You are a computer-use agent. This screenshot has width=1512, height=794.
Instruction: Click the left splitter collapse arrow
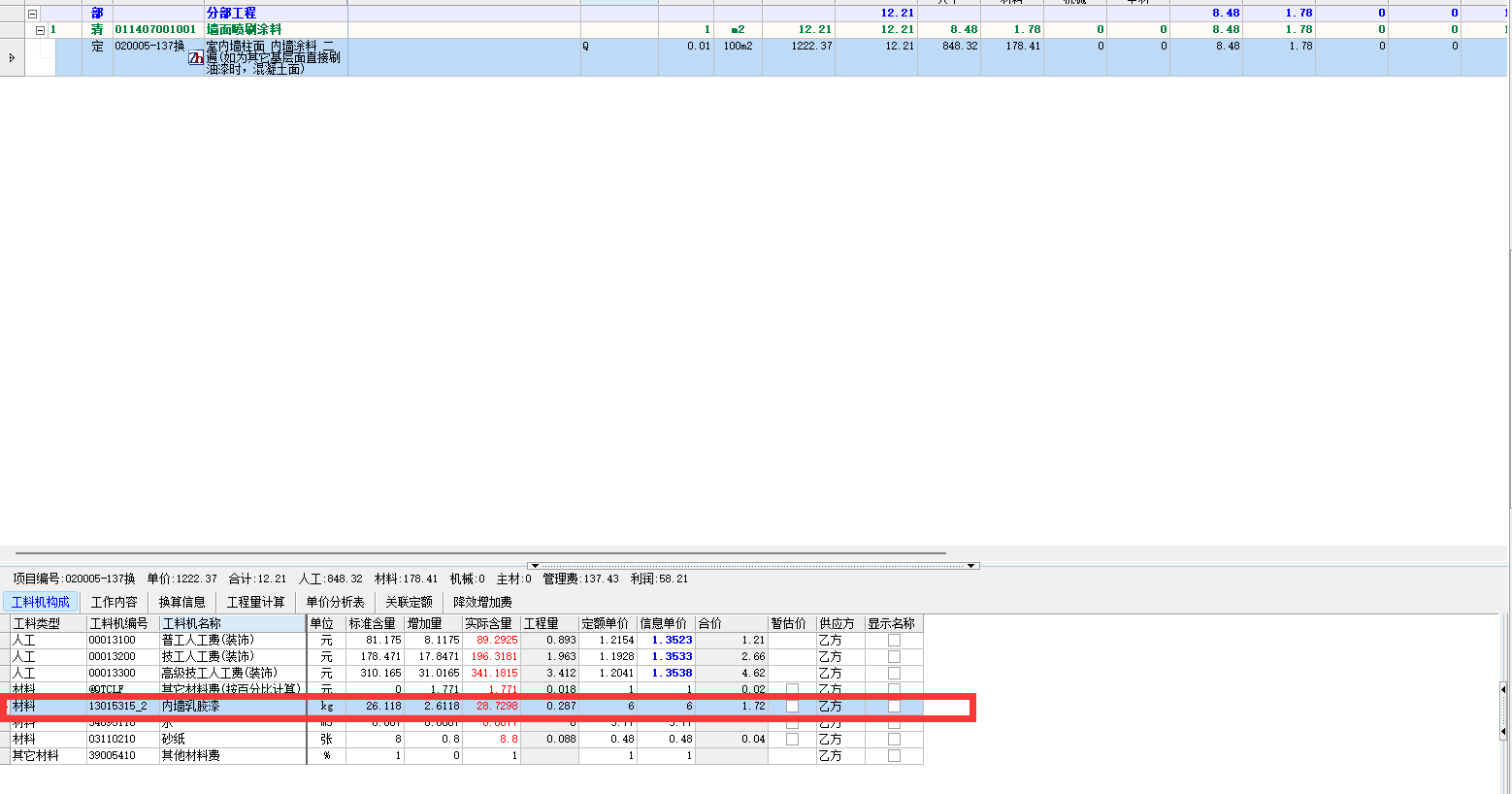(535, 565)
